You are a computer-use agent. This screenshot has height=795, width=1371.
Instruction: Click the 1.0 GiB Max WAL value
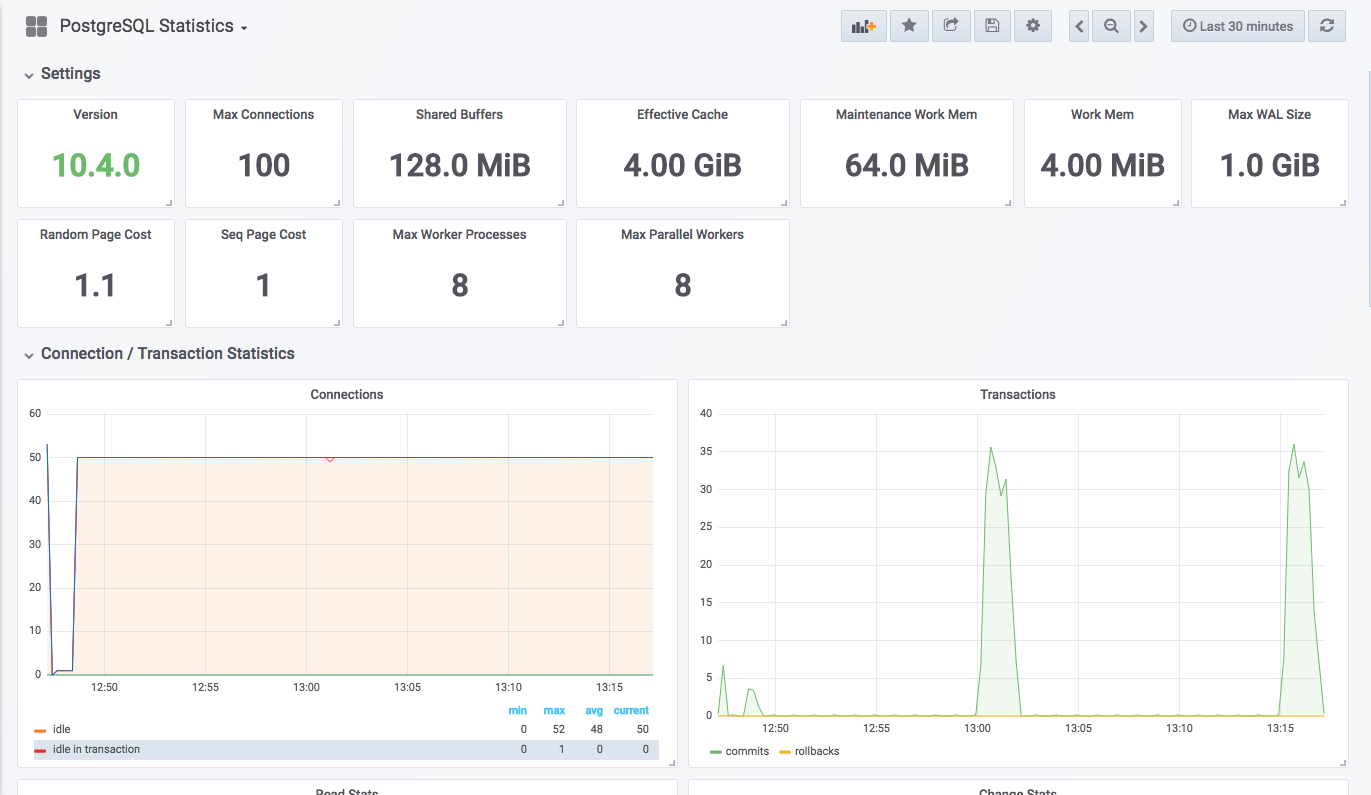1270,165
